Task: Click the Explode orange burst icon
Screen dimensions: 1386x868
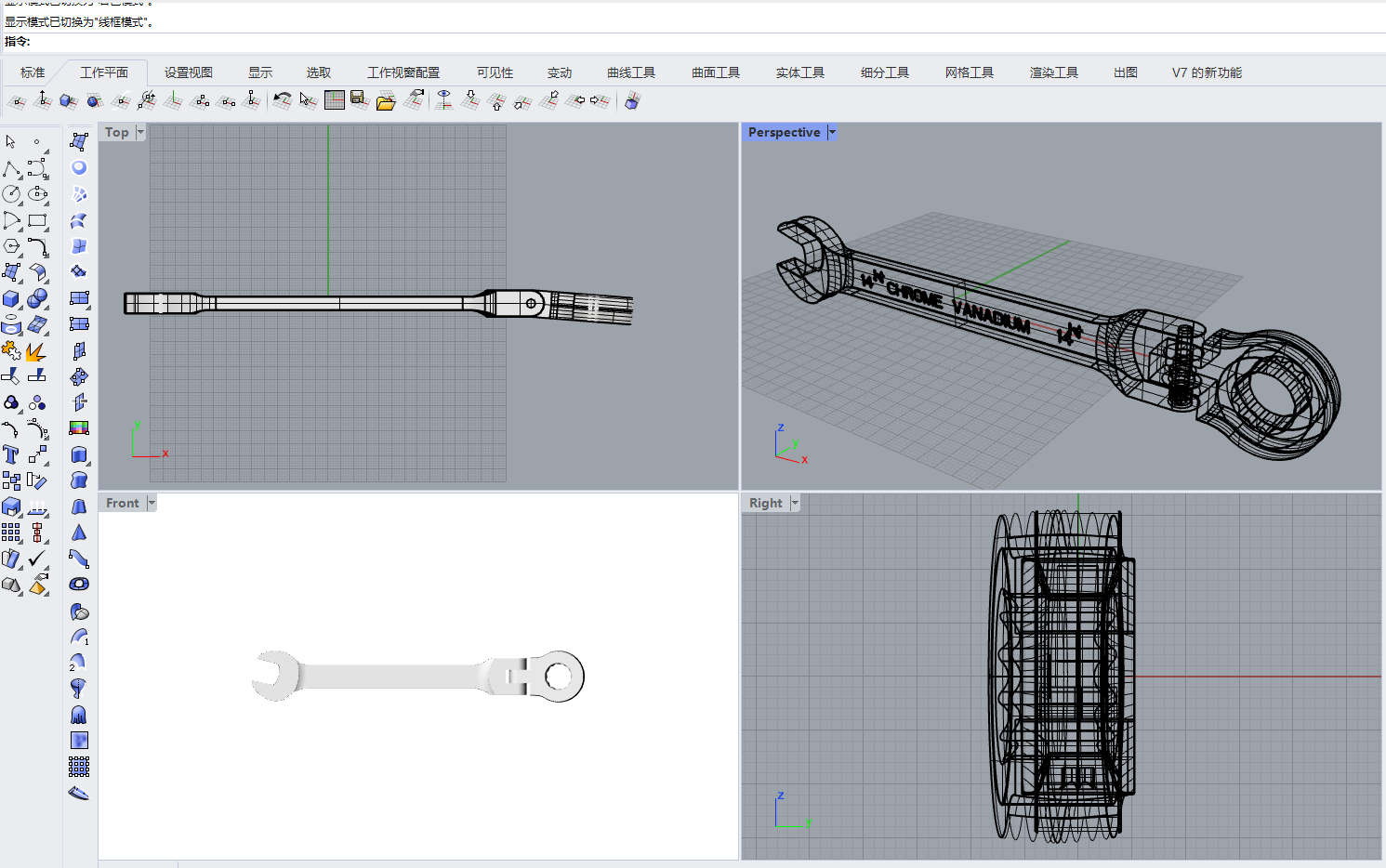Action: 36,351
